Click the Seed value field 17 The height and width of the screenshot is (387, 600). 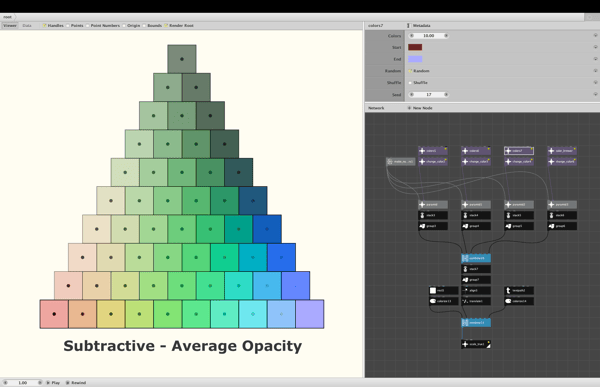[x=429, y=95]
